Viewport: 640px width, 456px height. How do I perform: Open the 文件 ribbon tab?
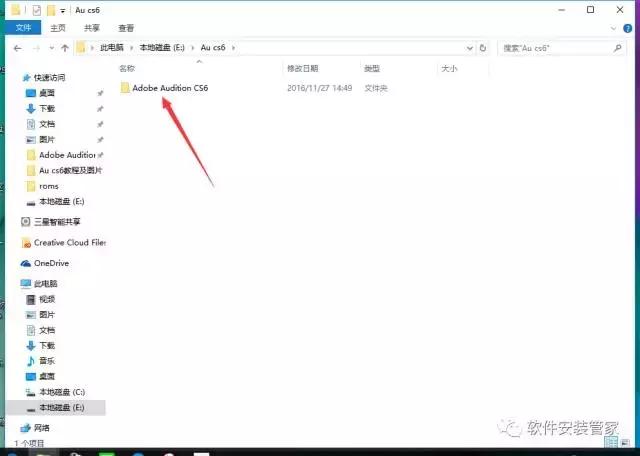point(23,28)
